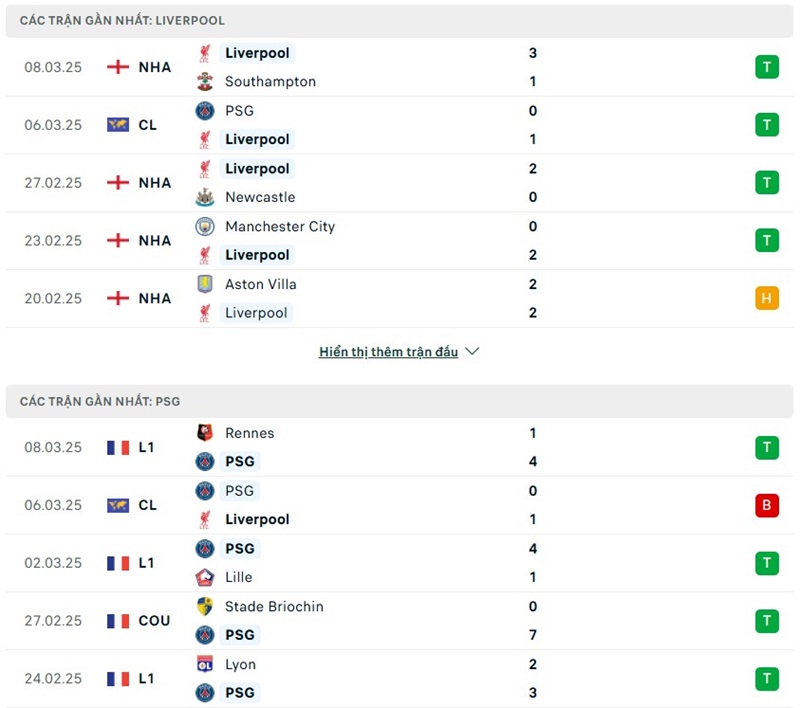Select the 'Các trận gần nhất: PSG' header

[x=100, y=401]
